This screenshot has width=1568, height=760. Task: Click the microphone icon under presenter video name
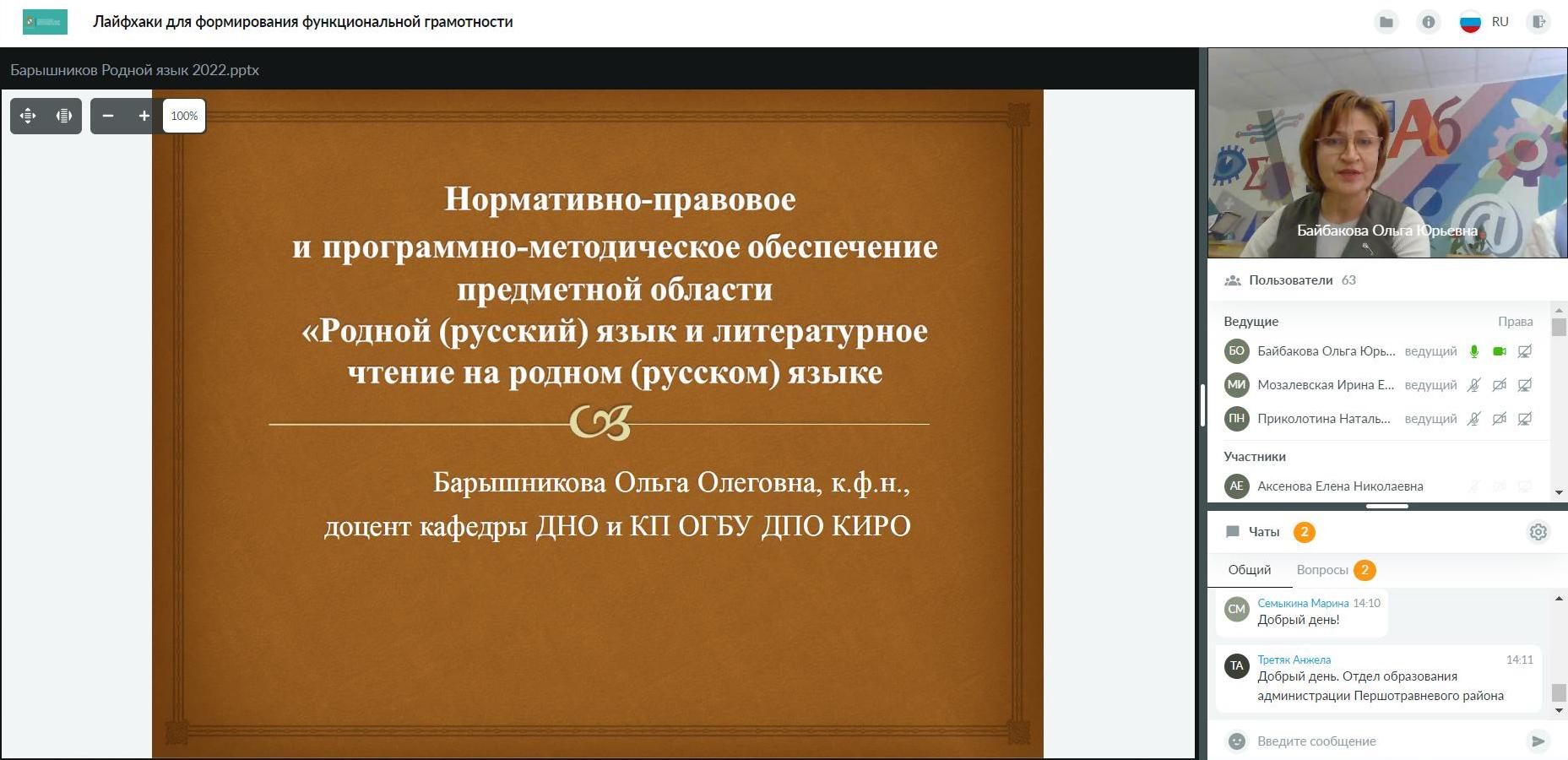pos(1368,247)
